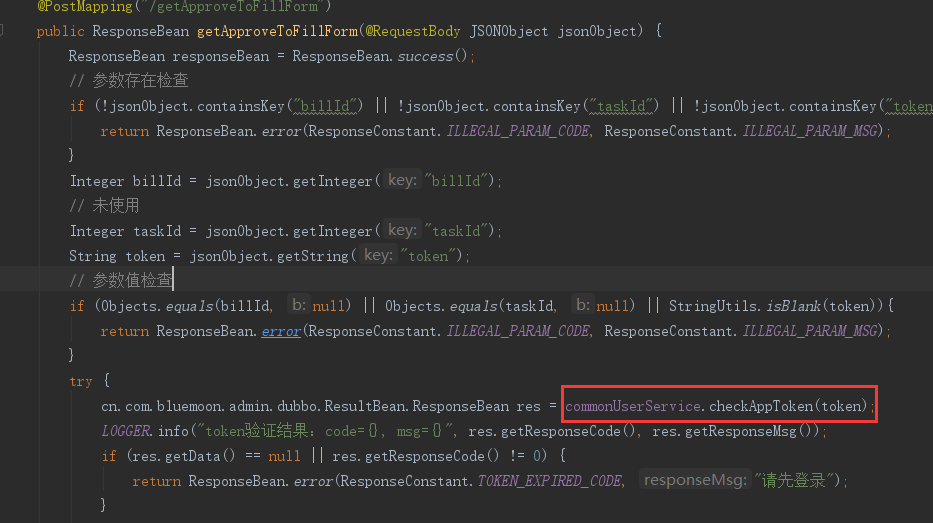Click the underlined error method link
The image size is (933, 523).
point(280,331)
